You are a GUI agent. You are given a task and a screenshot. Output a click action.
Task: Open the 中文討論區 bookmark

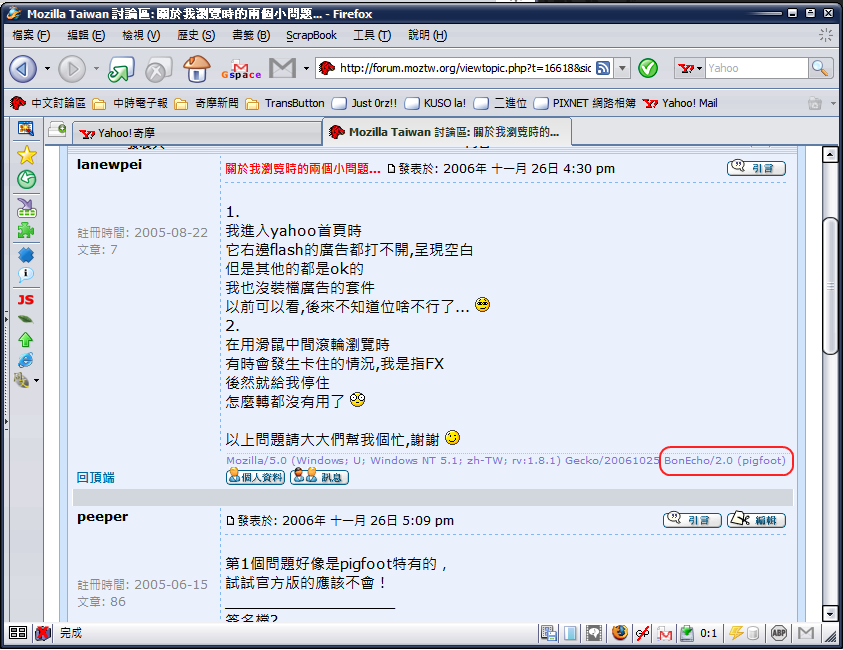click(x=48, y=103)
